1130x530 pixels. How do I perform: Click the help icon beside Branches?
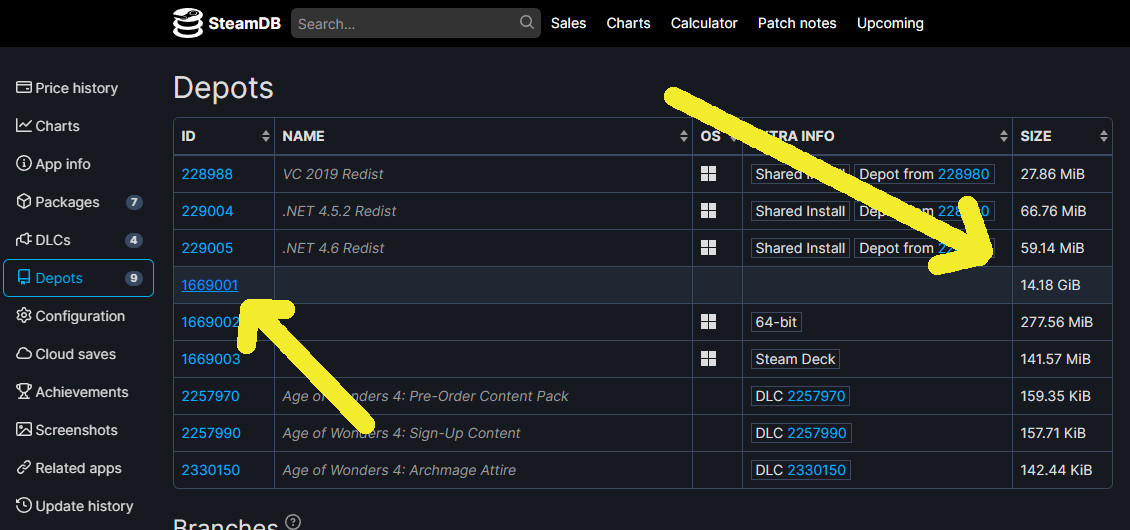click(x=293, y=522)
